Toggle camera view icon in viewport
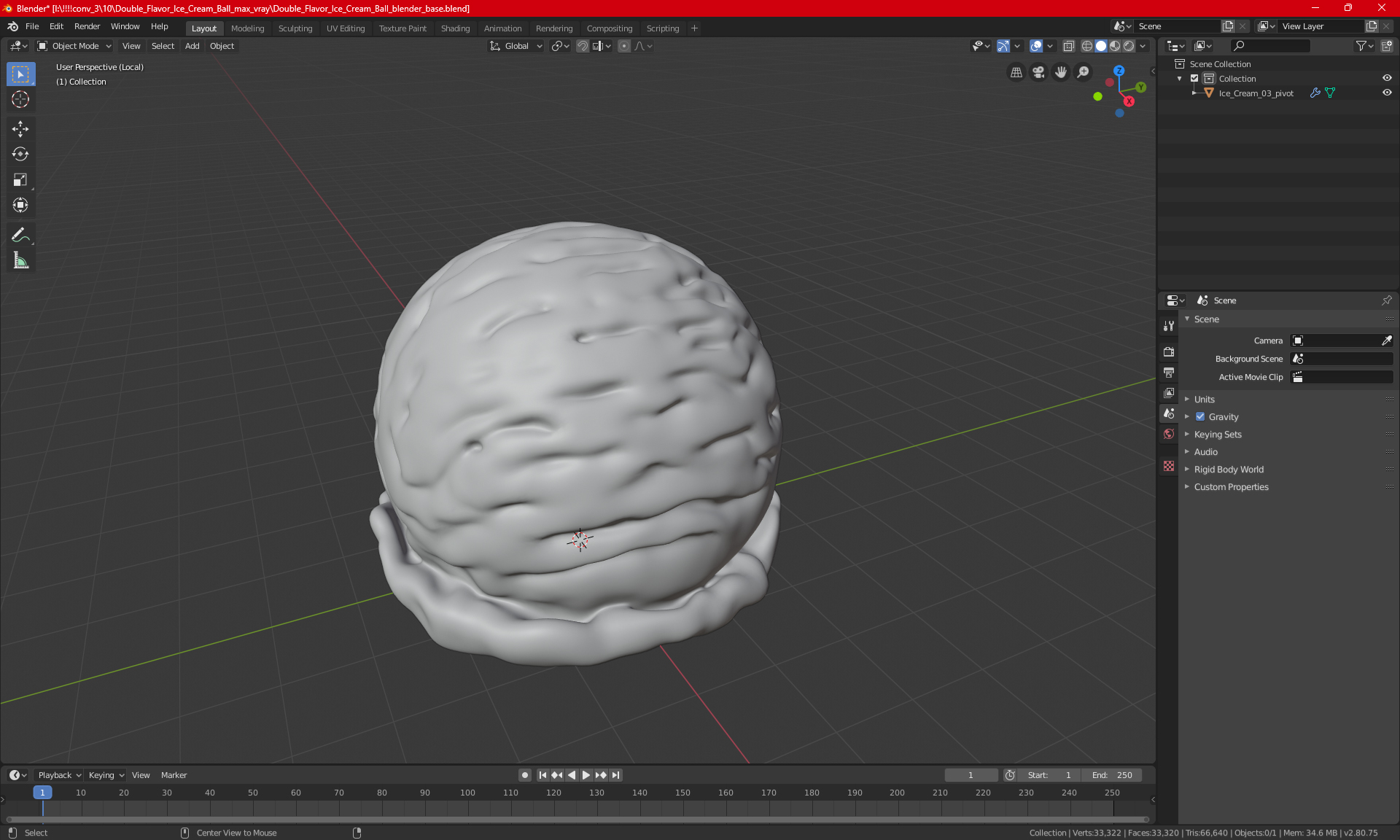 [1038, 72]
